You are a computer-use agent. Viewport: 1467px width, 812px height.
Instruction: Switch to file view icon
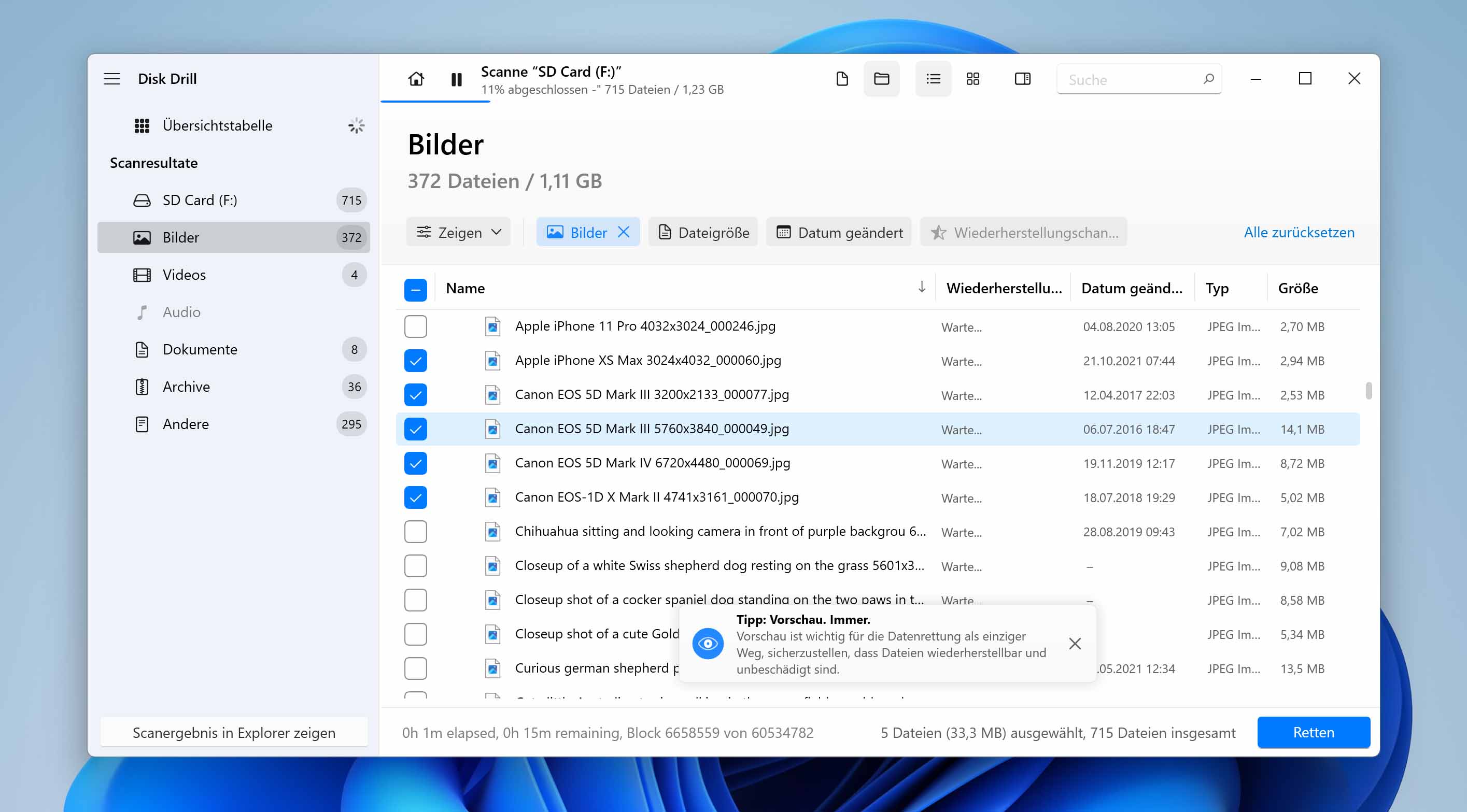click(842, 79)
